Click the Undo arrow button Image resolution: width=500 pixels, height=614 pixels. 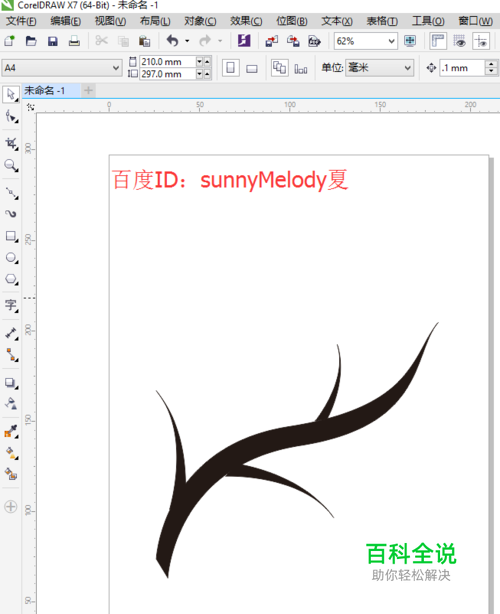coord(172,41)
